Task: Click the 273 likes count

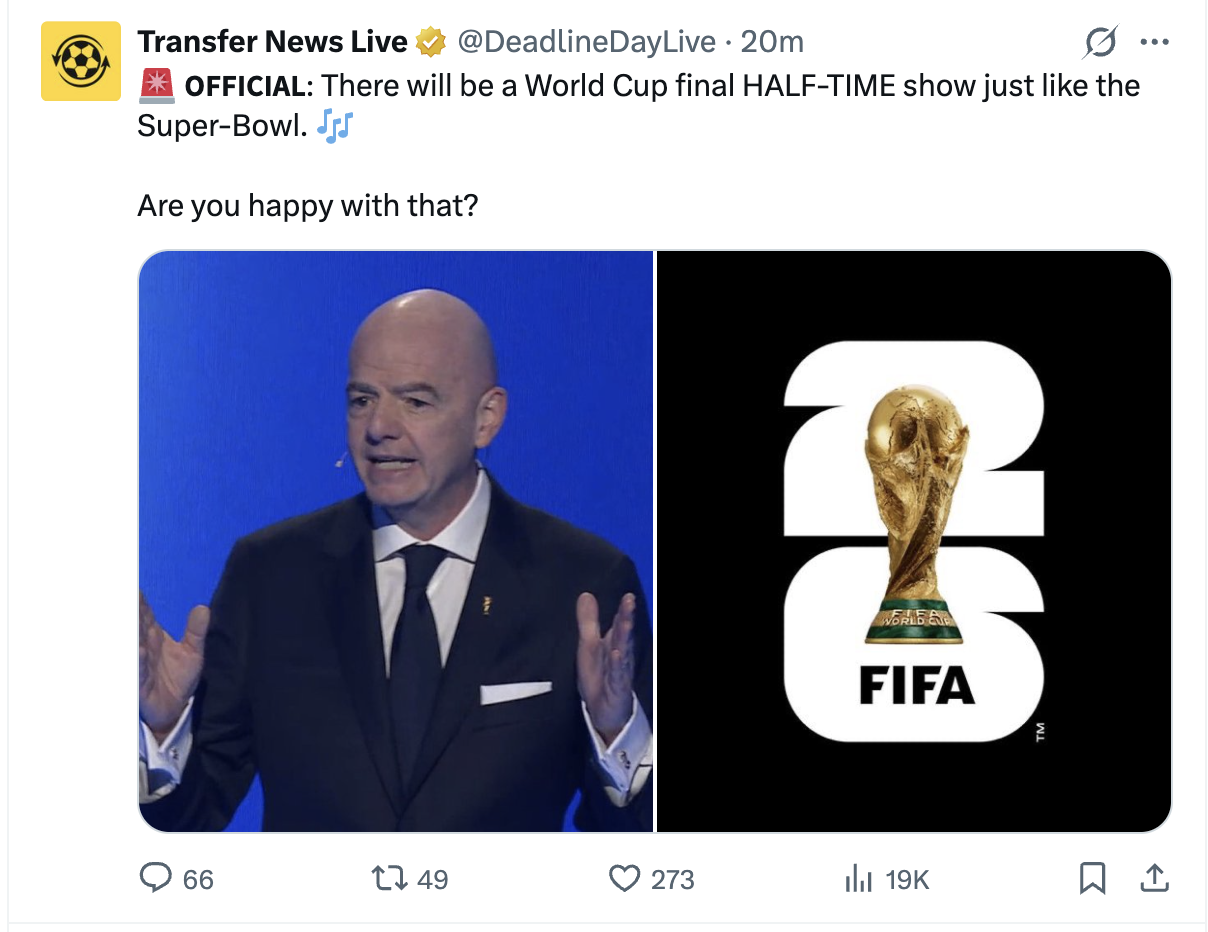Action: [672, 880]
